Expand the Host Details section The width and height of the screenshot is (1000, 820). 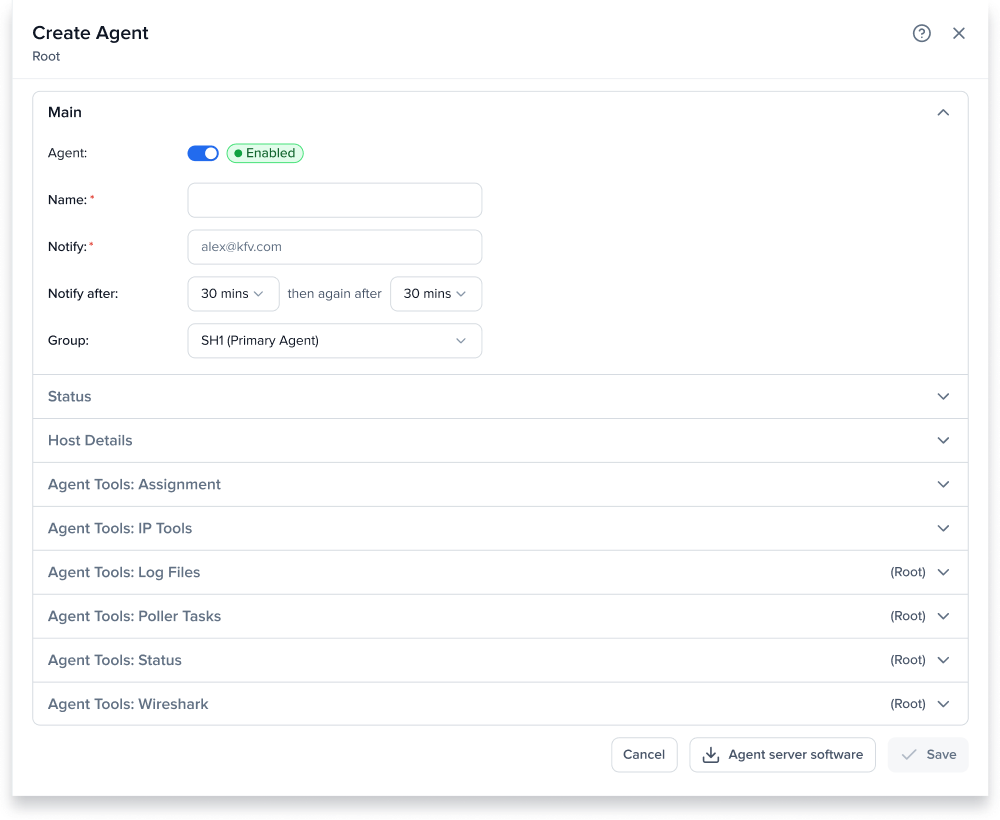coord(500,441)
